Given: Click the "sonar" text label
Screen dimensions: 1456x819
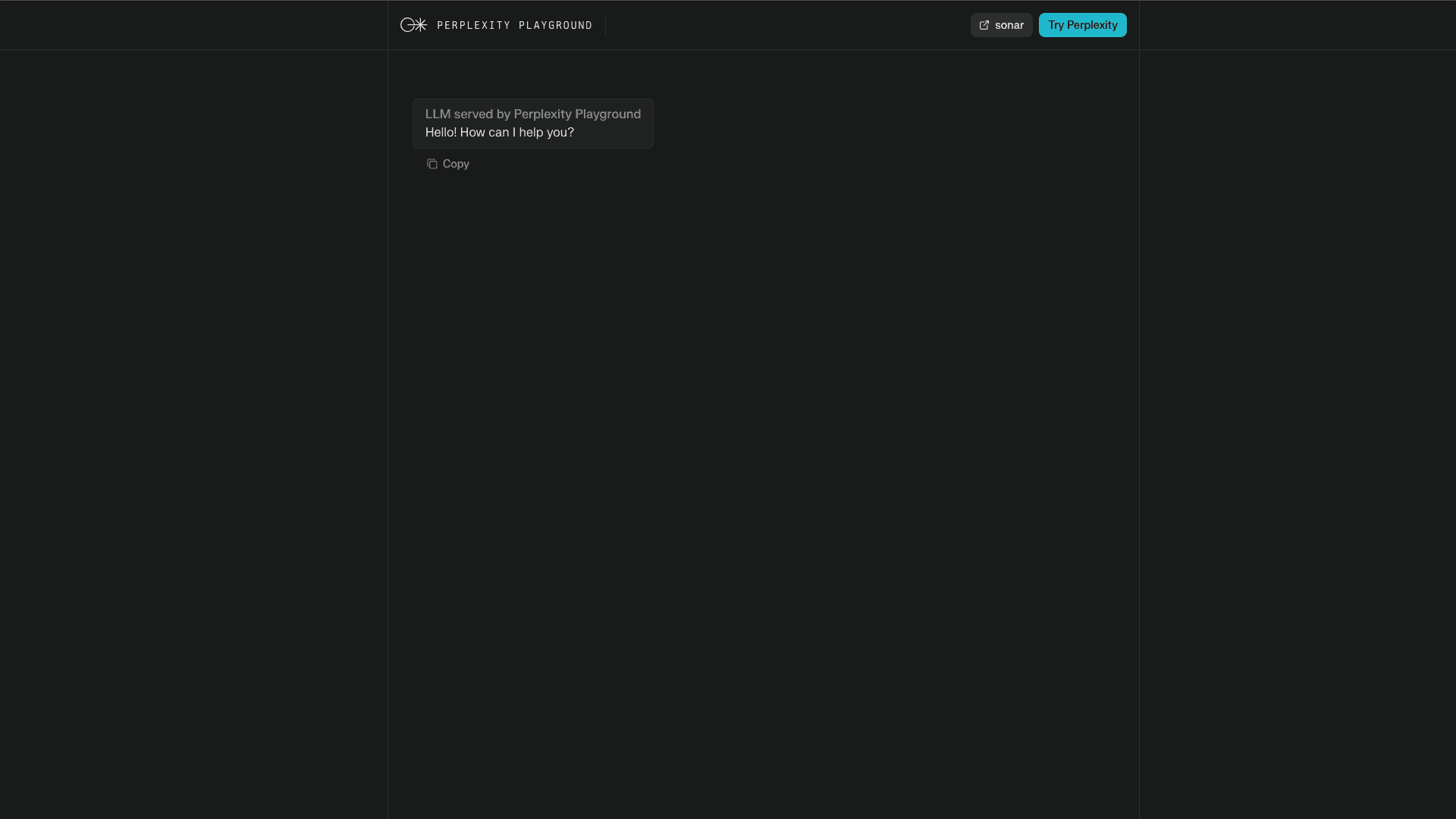Looking at the screenshot, I should coord(1009,26).
